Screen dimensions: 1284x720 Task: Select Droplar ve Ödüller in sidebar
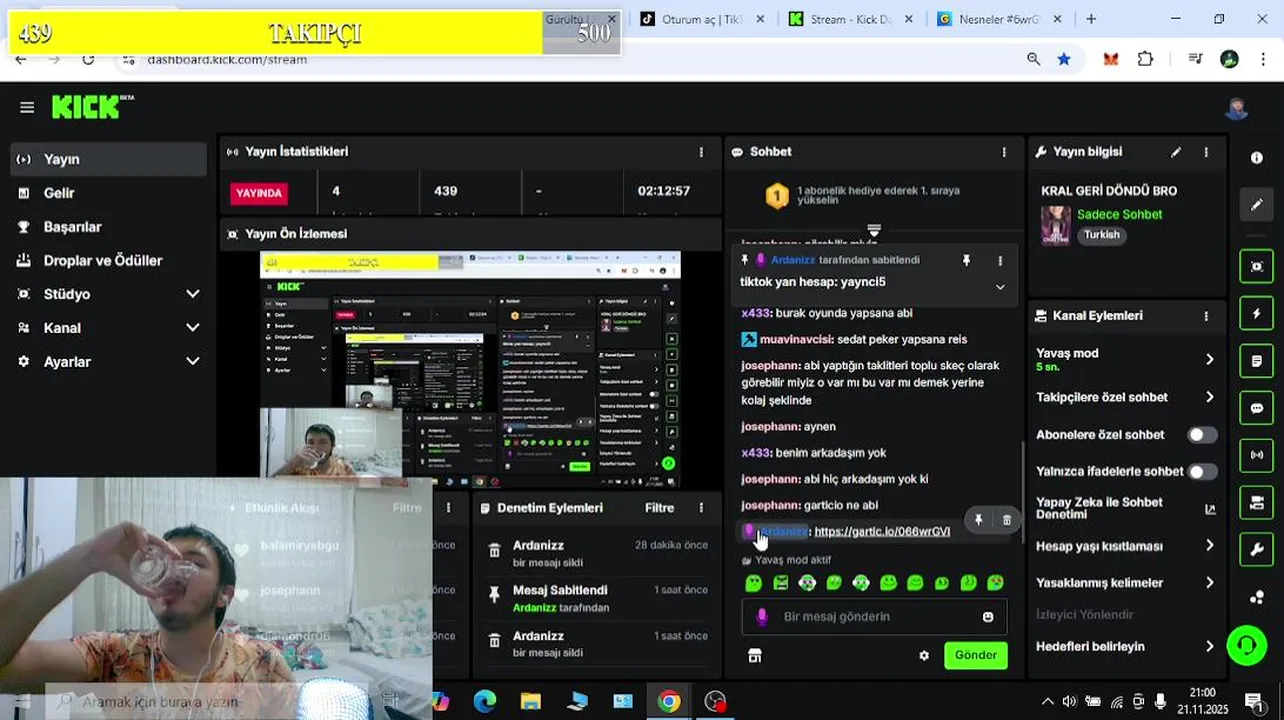108,261
